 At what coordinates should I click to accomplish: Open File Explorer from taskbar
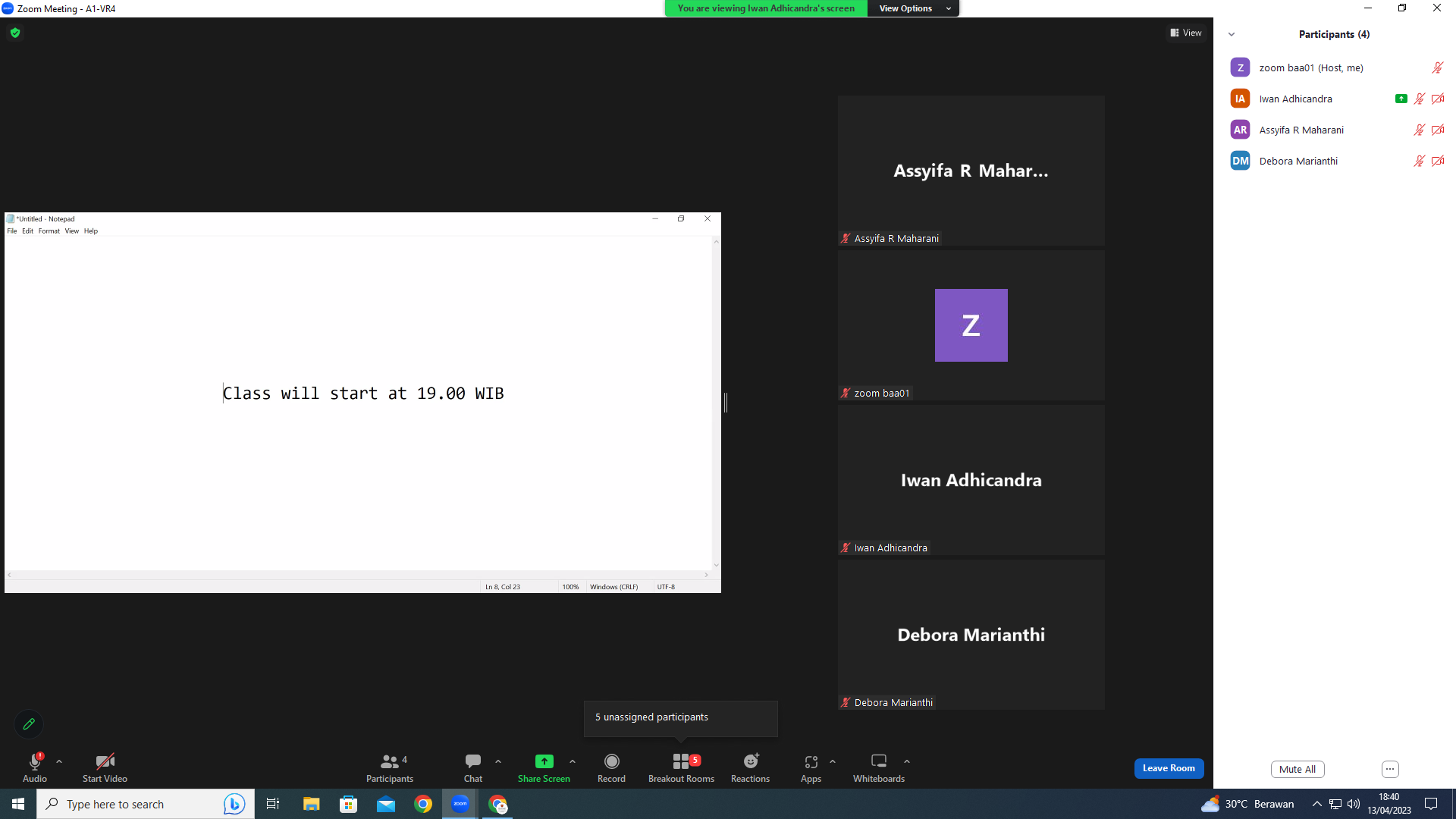click(311, 804)
